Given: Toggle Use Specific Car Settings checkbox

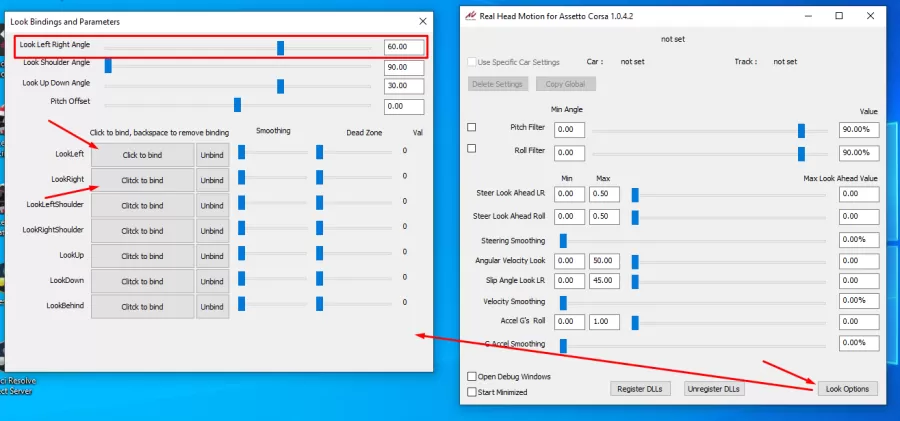Looking at the screenshot, I should 472,61.
